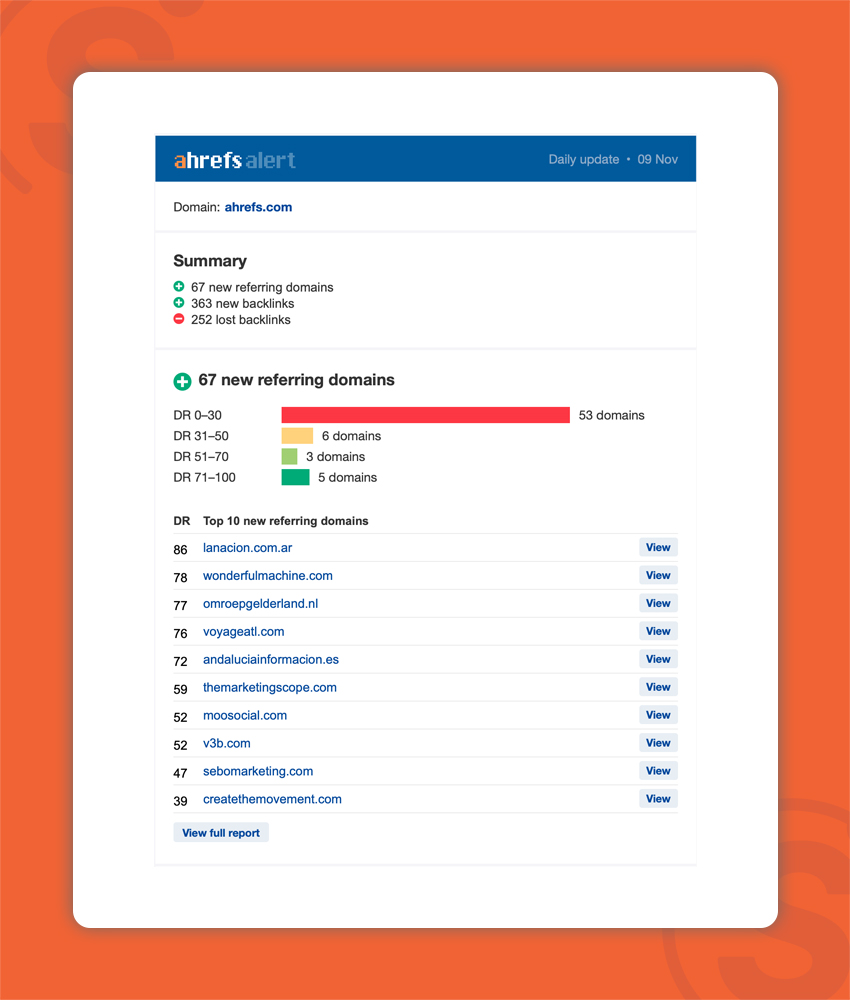
Task: Click View button for andaluciainformacion.es
Action: point(658,659)
